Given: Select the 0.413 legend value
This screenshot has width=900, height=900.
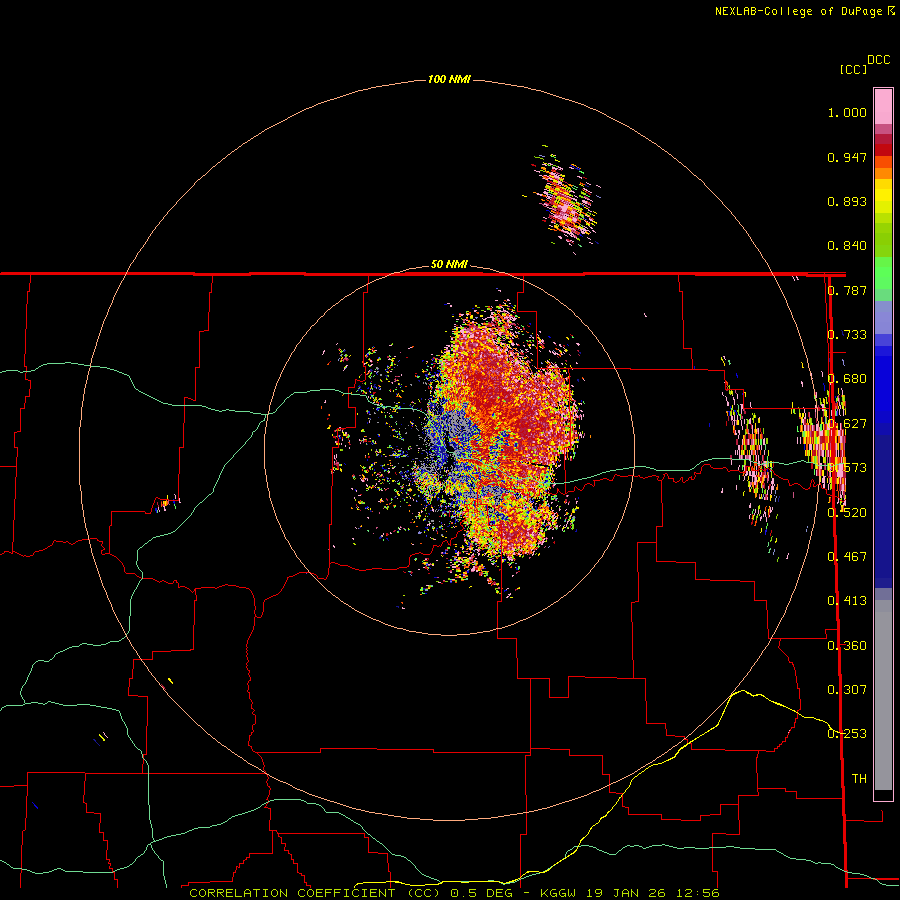Looking at the screenshot, I should click(x=847, y=600).
